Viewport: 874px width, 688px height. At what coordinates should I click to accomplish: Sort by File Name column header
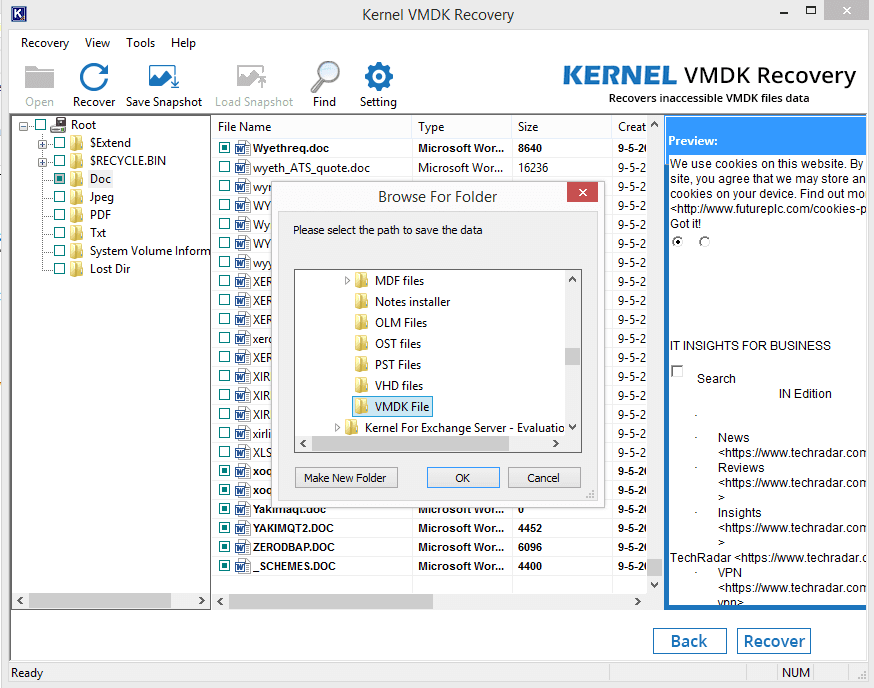click(312, 127)
